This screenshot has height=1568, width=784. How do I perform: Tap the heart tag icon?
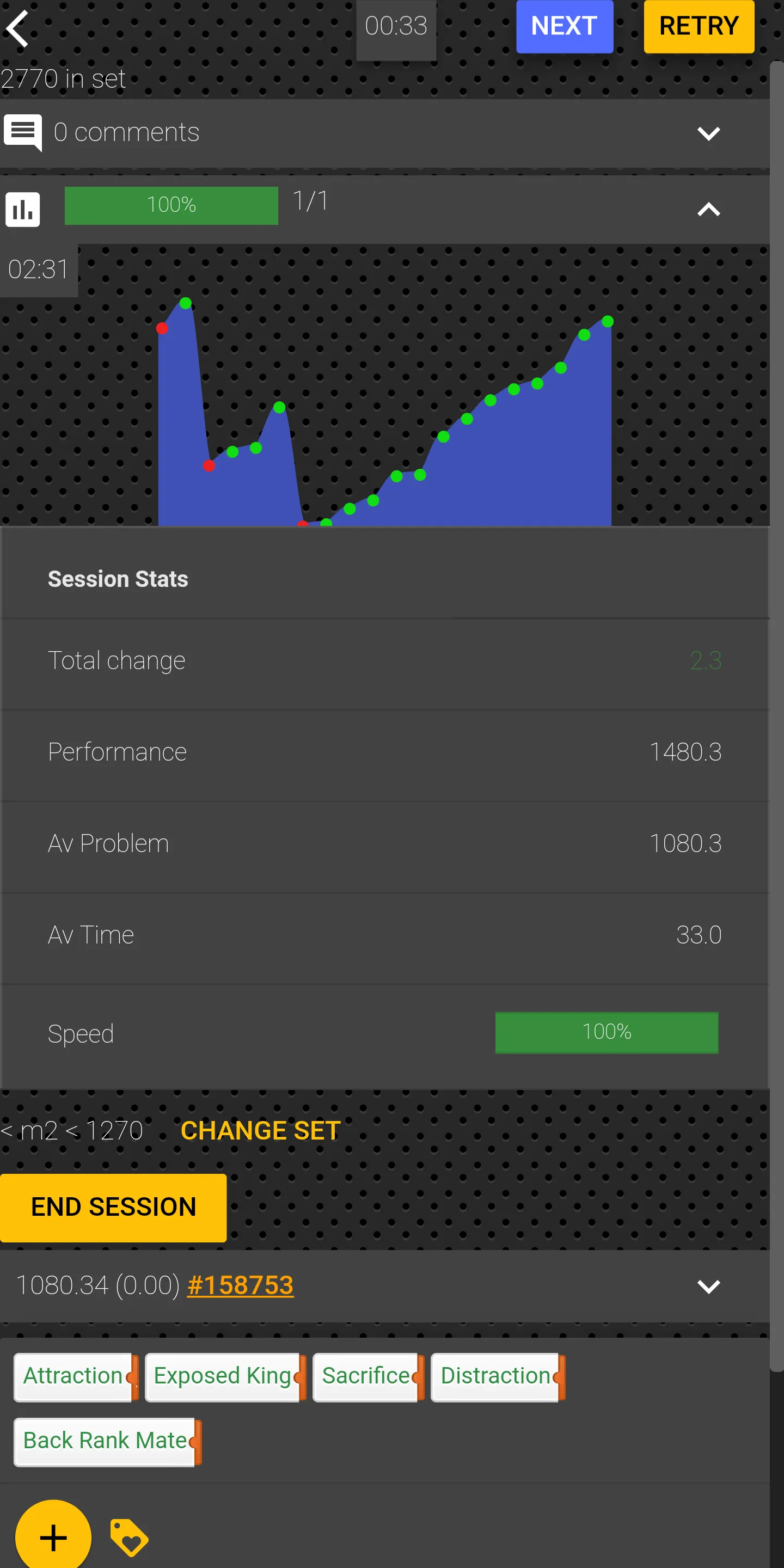click(x=128, y=1537)
